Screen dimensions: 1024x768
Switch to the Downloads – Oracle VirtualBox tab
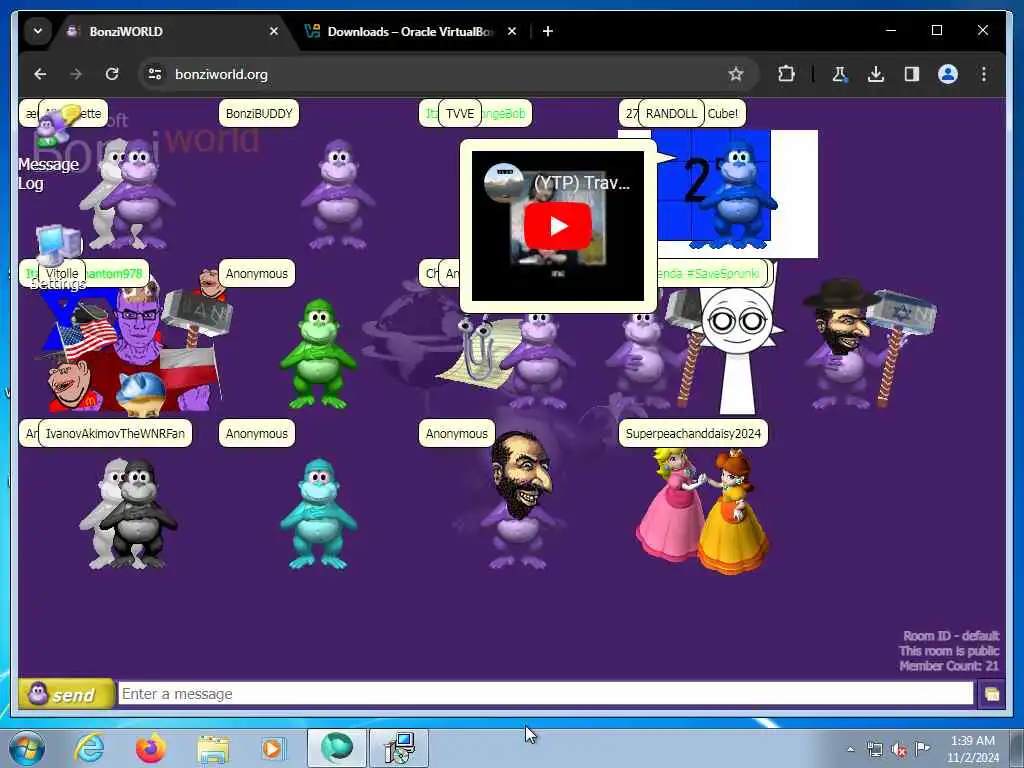coord(411,31)
